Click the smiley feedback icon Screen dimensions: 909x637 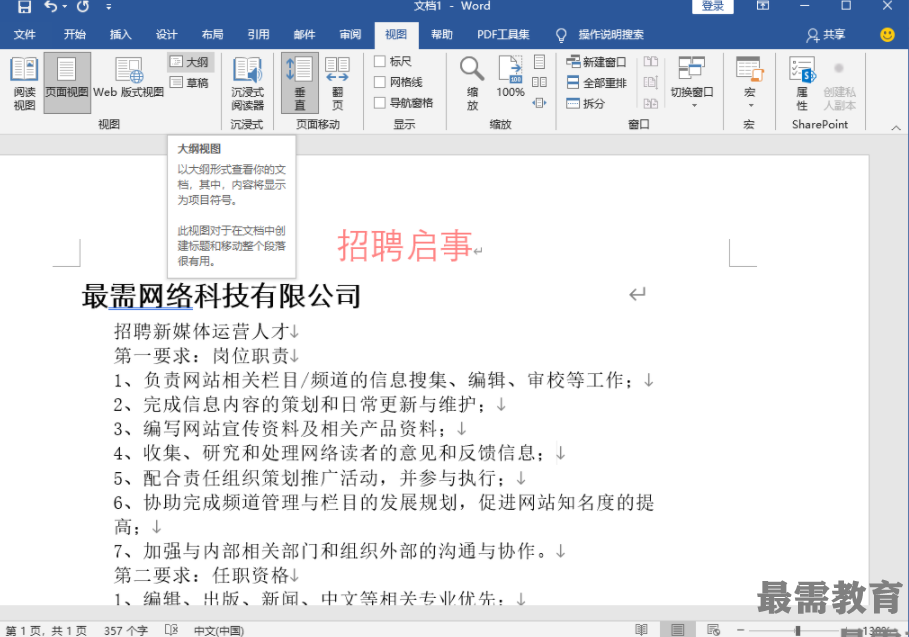coord(887,35)
